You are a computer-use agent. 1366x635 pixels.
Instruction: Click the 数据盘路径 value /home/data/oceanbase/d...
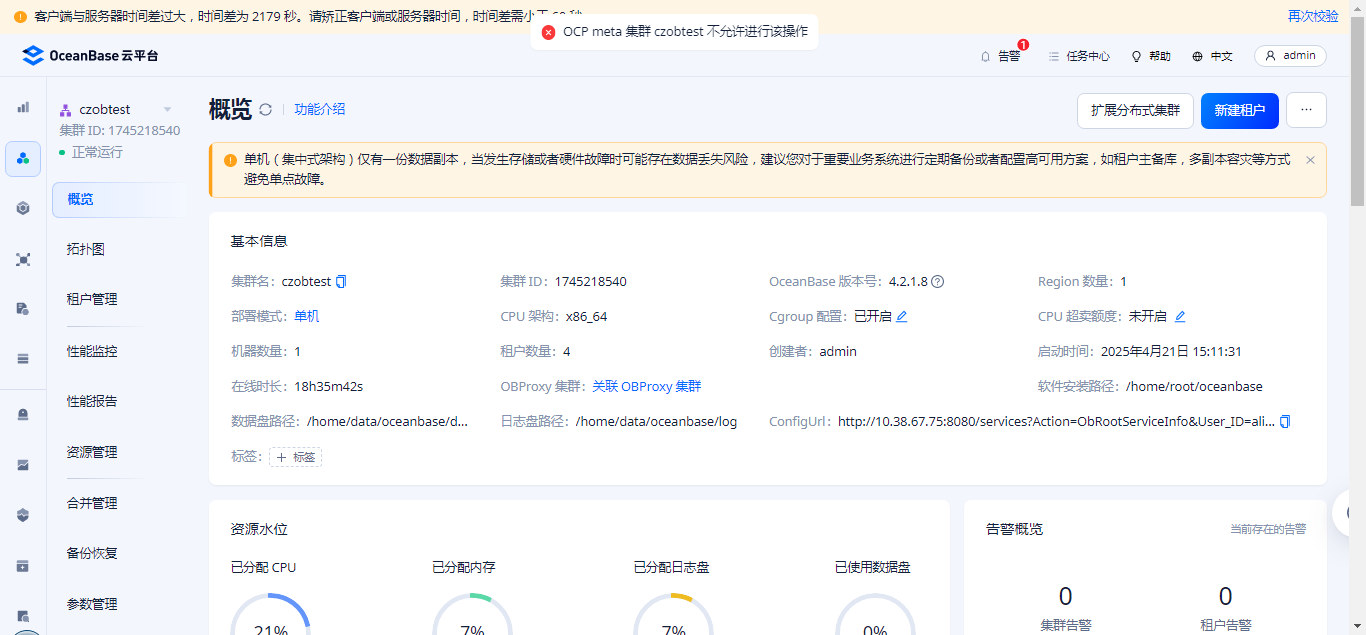click(x=388, y=422)
